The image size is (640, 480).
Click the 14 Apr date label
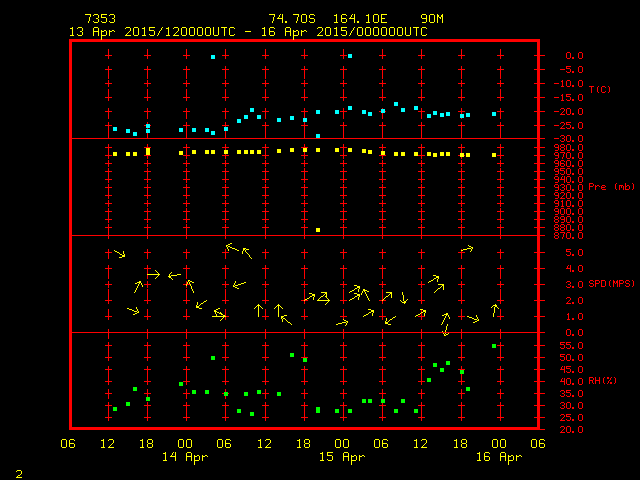click(x=185, y=457)
